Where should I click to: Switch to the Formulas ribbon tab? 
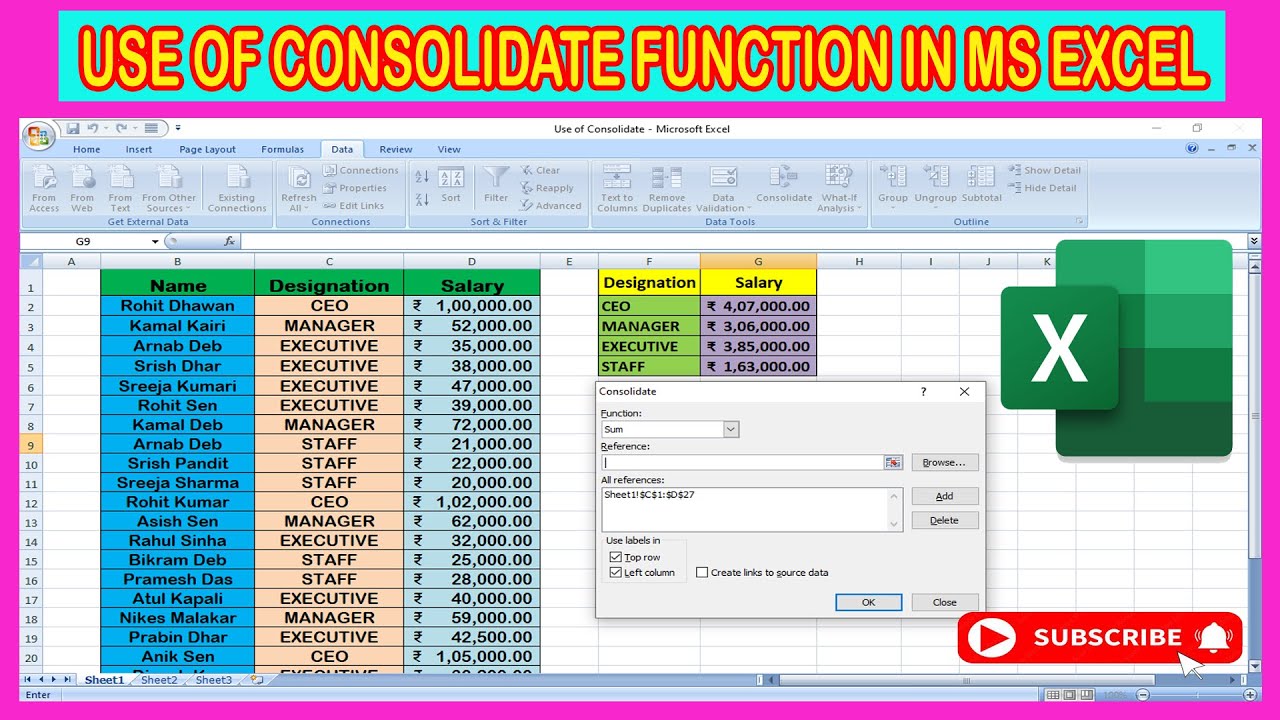282,149
